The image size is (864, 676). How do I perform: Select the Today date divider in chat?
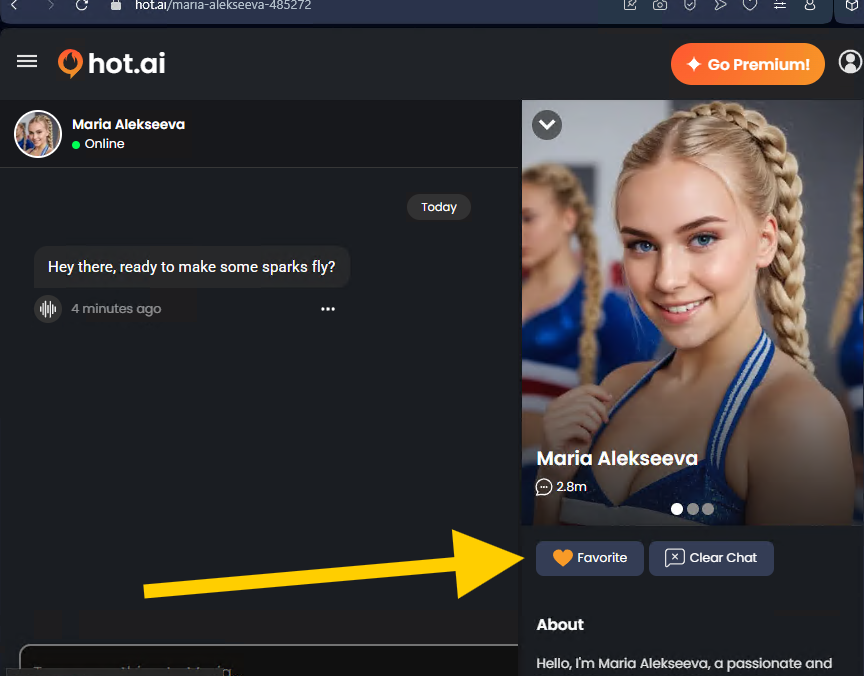pos(438,207)
